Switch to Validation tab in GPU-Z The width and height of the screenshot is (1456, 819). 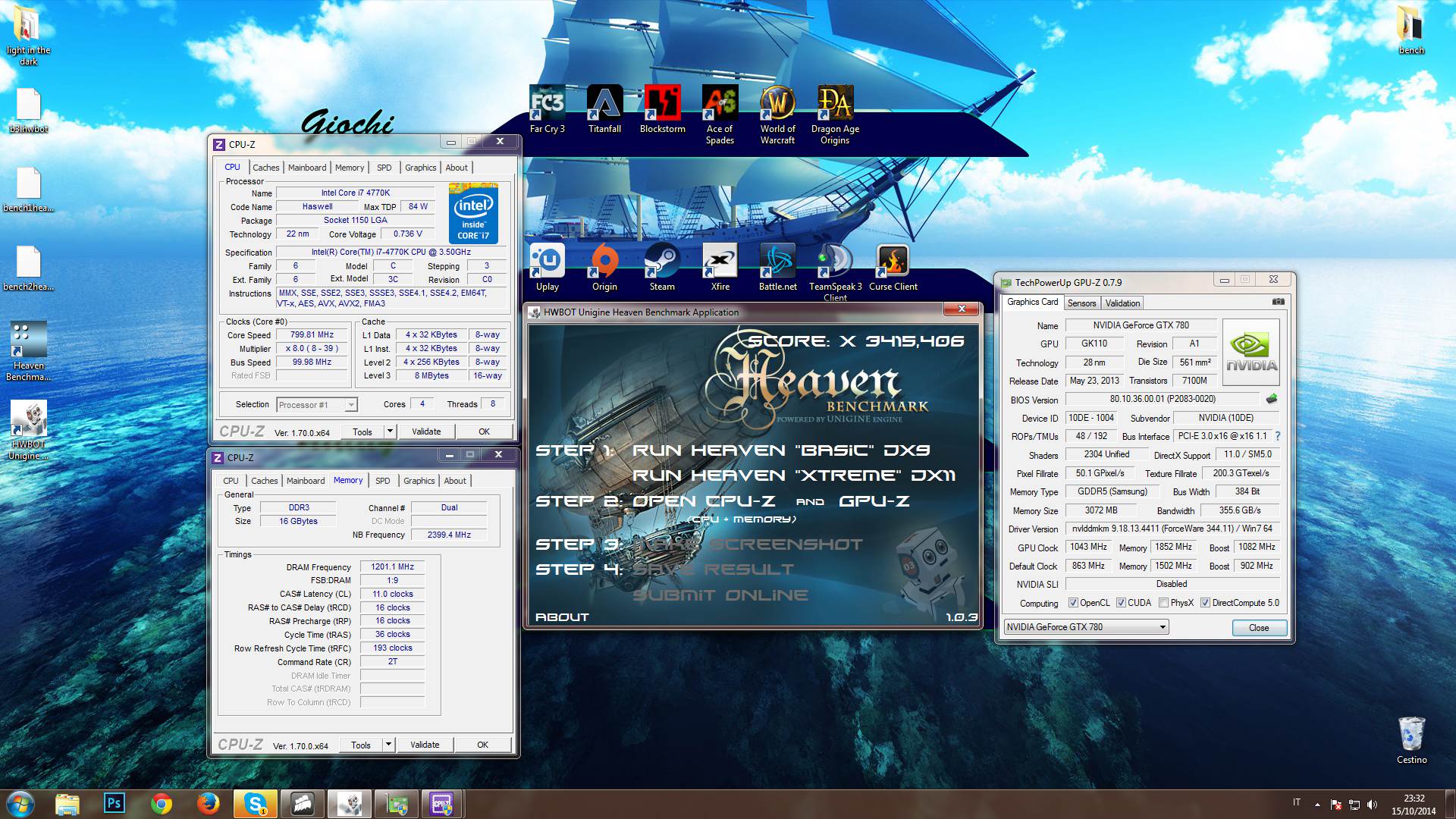click(x=1122, y=303)
